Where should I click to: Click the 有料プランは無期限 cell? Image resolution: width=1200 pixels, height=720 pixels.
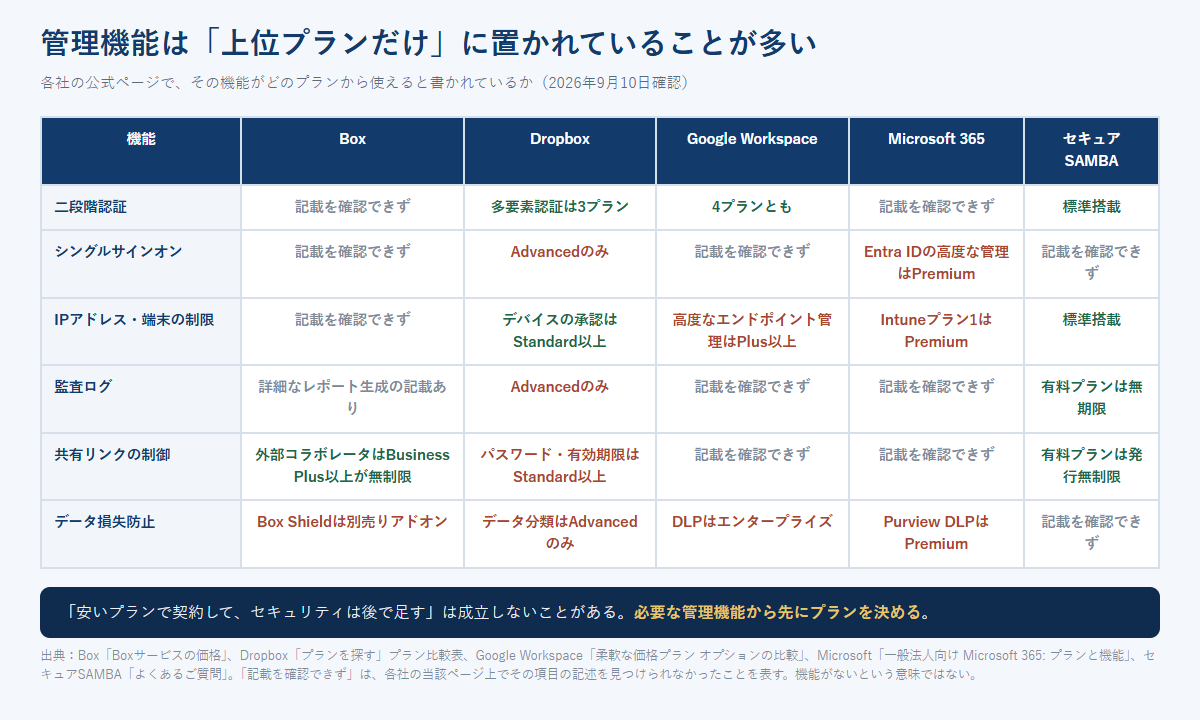(x=1091, y=399)
